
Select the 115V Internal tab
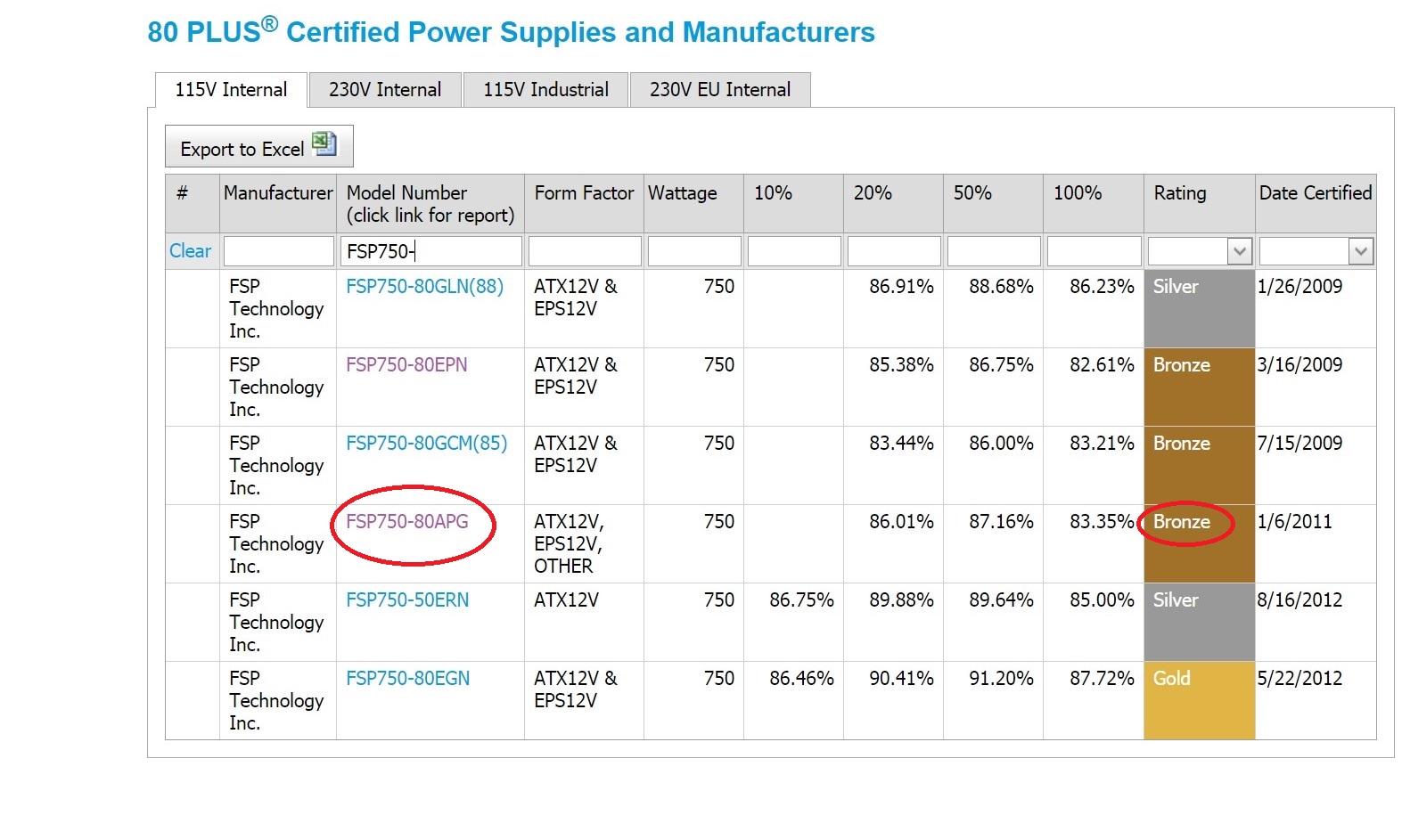pos(231,90)
